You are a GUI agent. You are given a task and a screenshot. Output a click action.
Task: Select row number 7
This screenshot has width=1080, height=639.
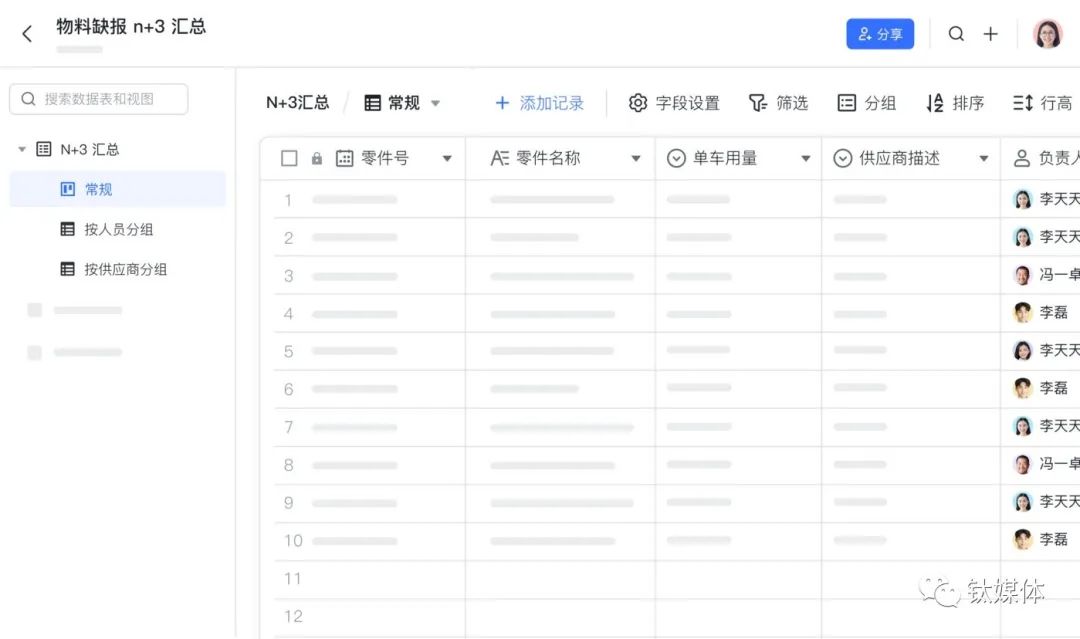(x=289, y=428)
